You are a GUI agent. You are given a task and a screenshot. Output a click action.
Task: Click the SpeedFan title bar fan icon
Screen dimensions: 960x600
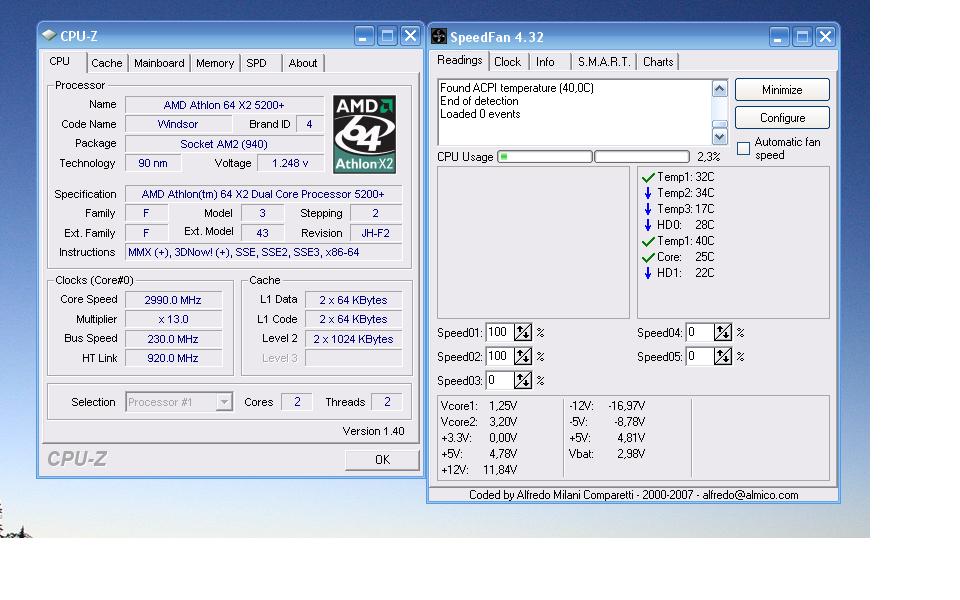coord(438,36)
